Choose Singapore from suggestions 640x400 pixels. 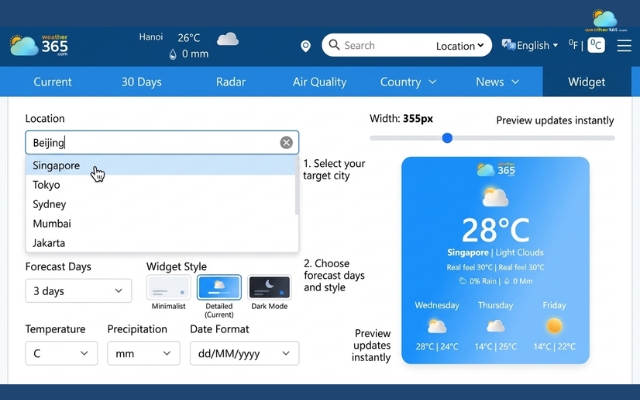(x=161, y=165)
